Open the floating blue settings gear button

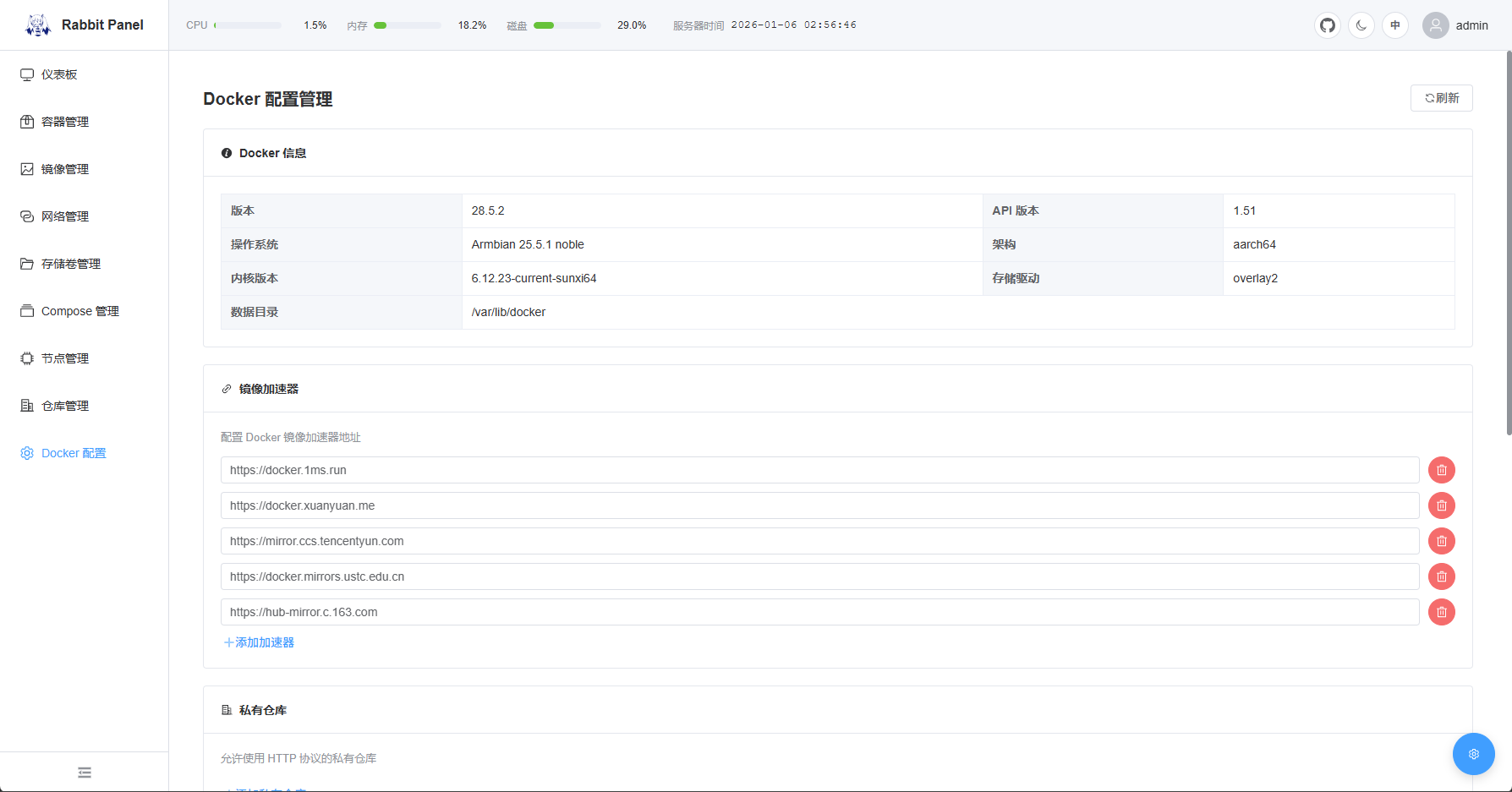click(x=1474, y=754)
